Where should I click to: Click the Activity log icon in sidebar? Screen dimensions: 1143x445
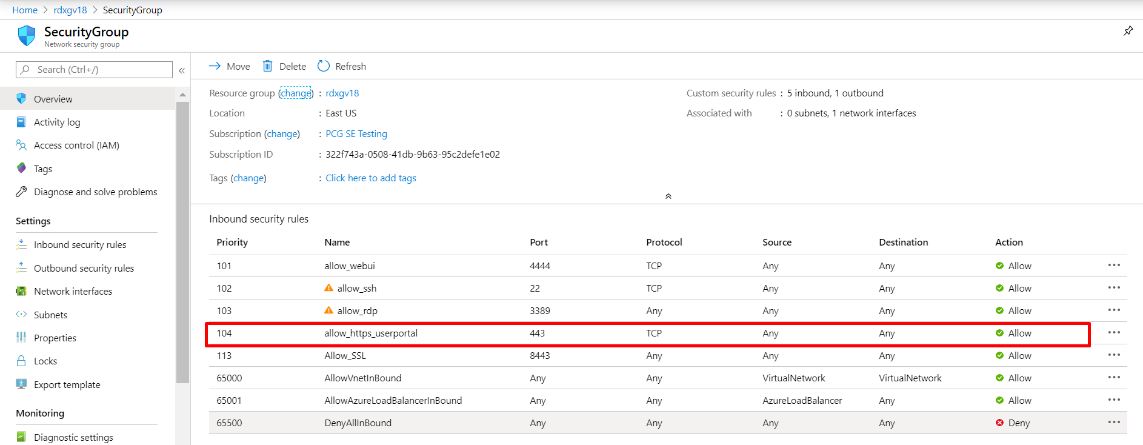[22, 122]
